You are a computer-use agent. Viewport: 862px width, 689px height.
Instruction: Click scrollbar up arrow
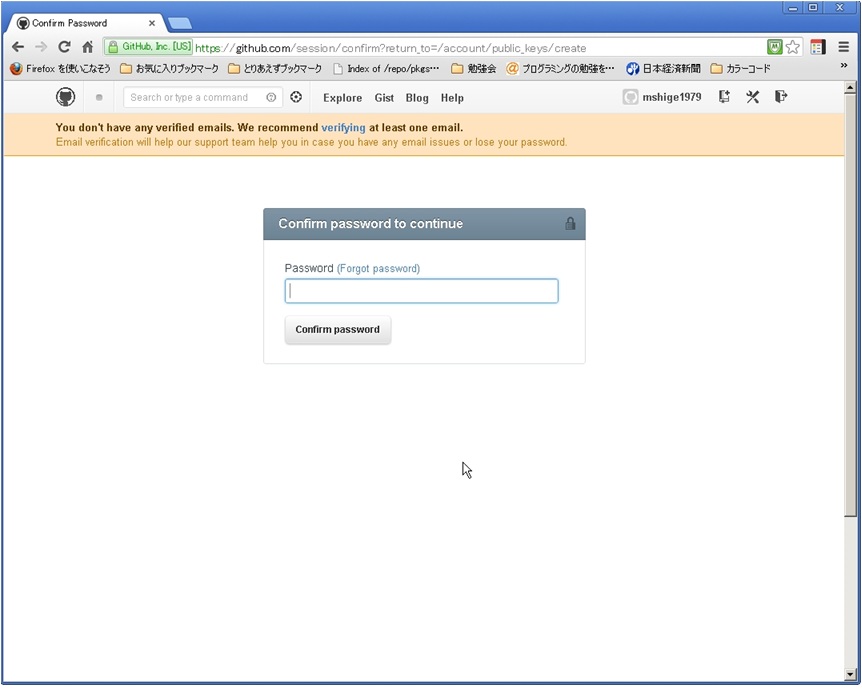click(x=850, y=87)
